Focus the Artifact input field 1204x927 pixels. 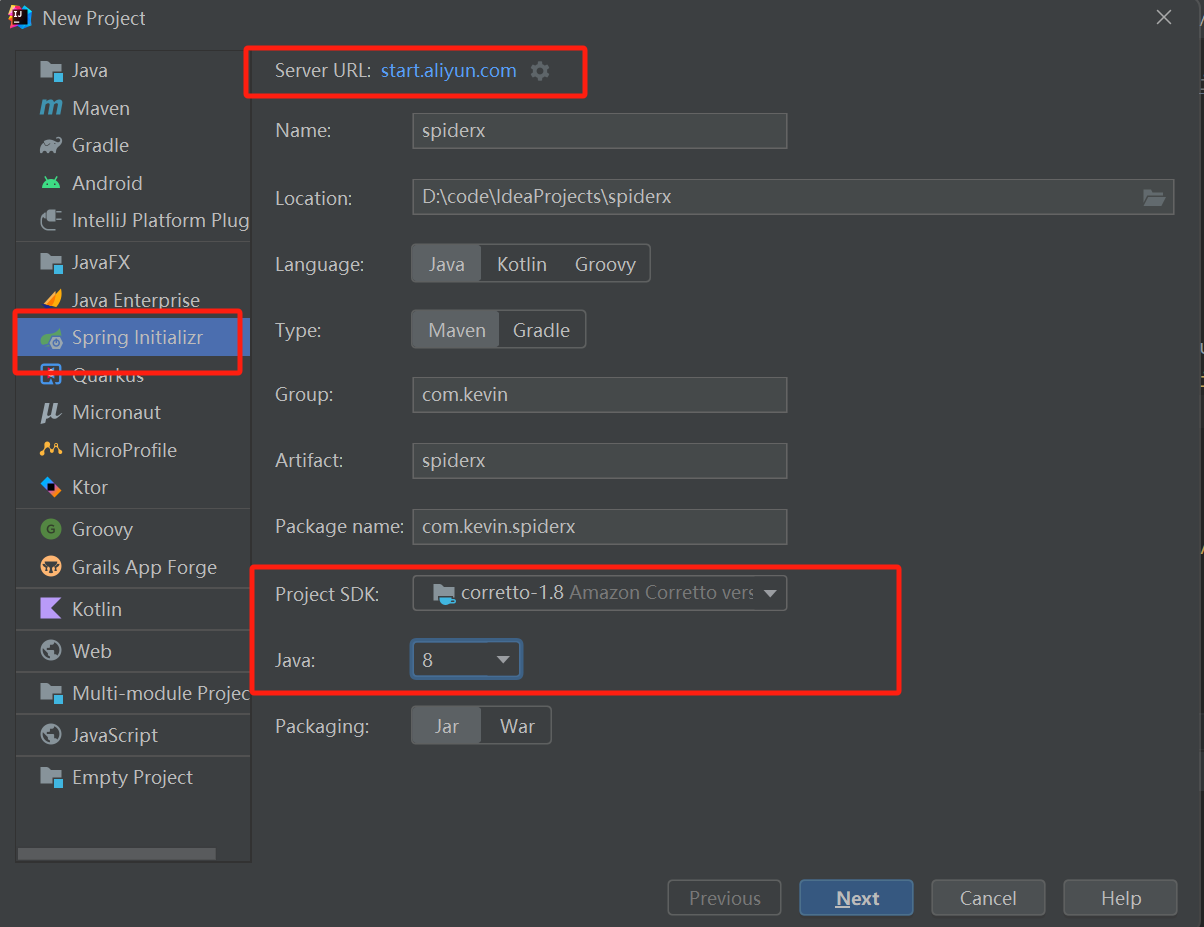coord(600,461)
